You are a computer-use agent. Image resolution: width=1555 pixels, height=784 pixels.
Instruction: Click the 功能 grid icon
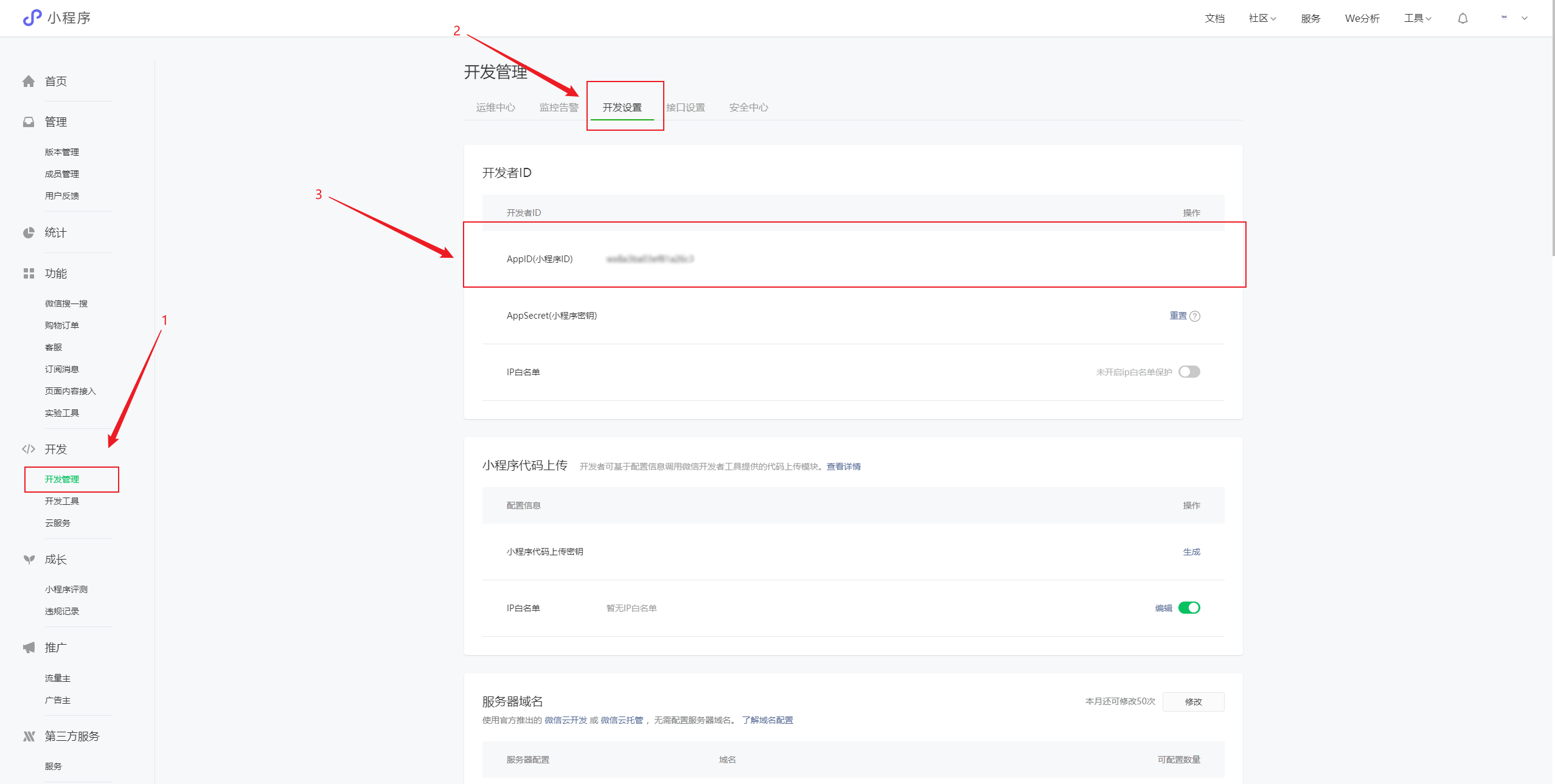click(29, 274)
